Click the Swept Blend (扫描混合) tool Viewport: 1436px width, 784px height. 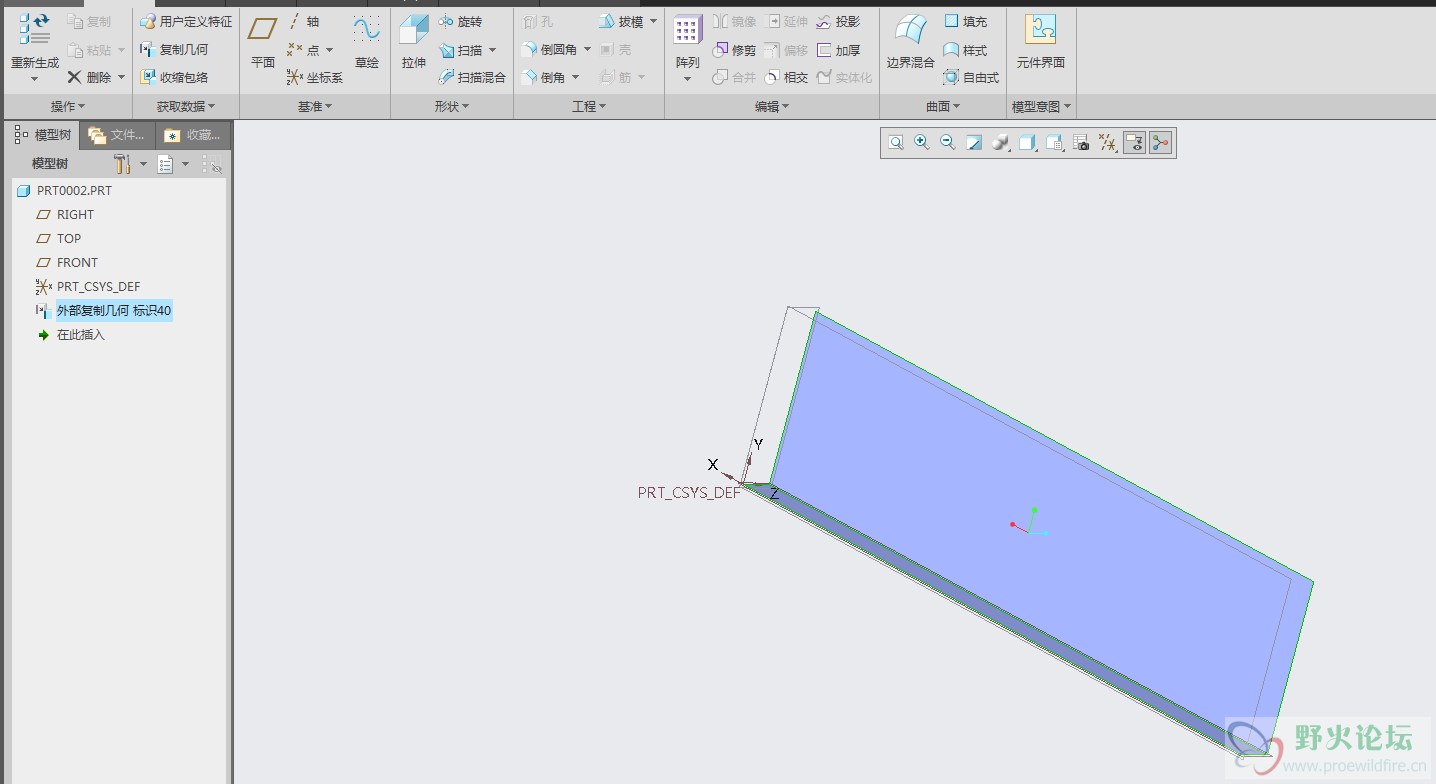click(x=472, y=77)
